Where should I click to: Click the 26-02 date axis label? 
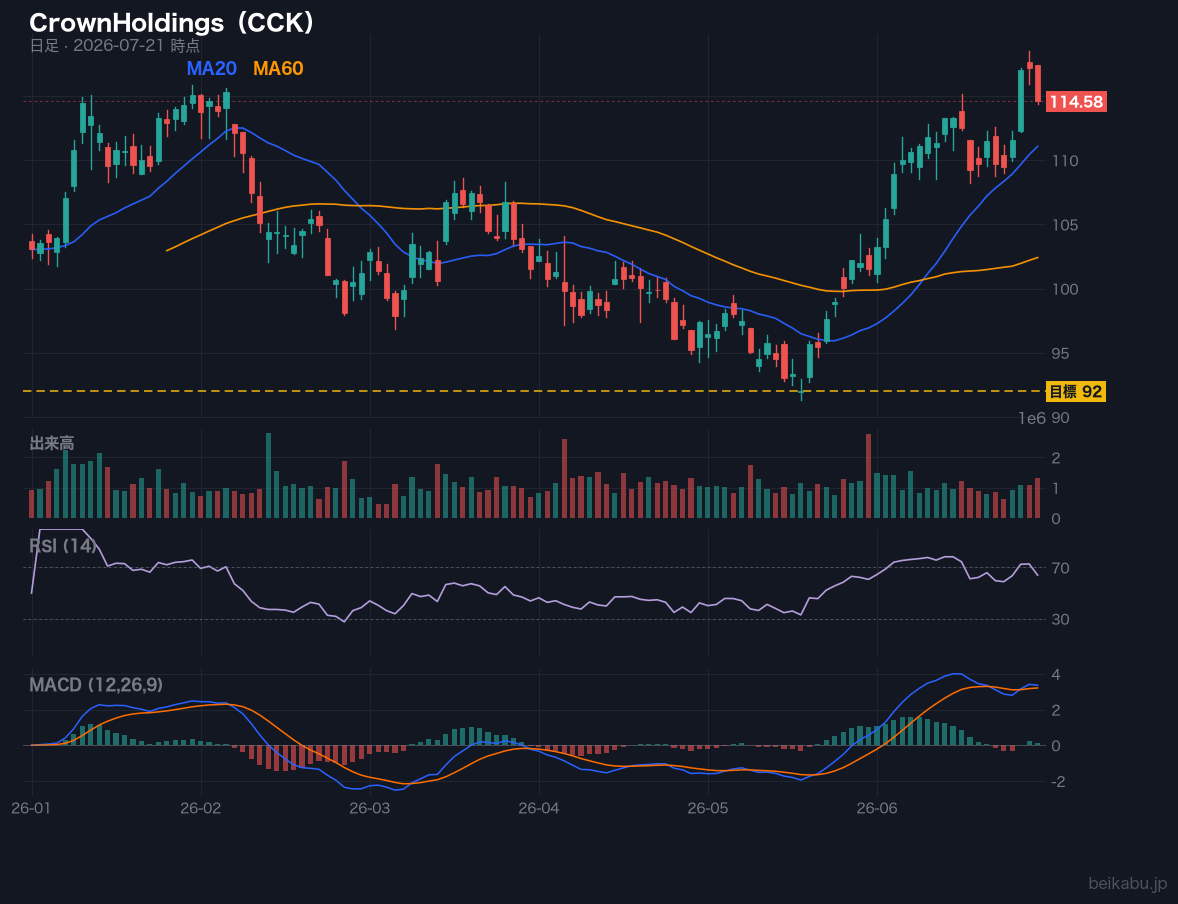tap(201, 809)
